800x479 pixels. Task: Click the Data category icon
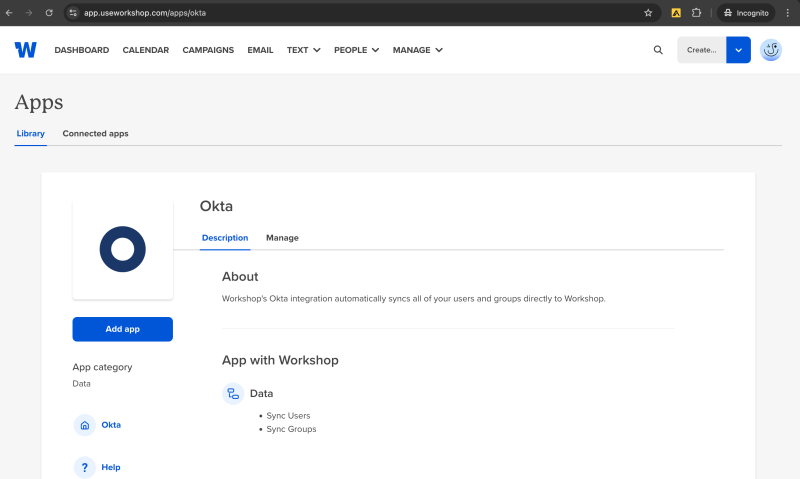click(233, 394)
